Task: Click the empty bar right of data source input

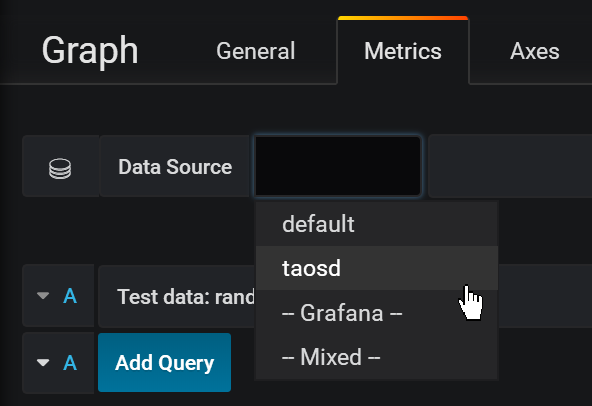Action: click(510, 166)
